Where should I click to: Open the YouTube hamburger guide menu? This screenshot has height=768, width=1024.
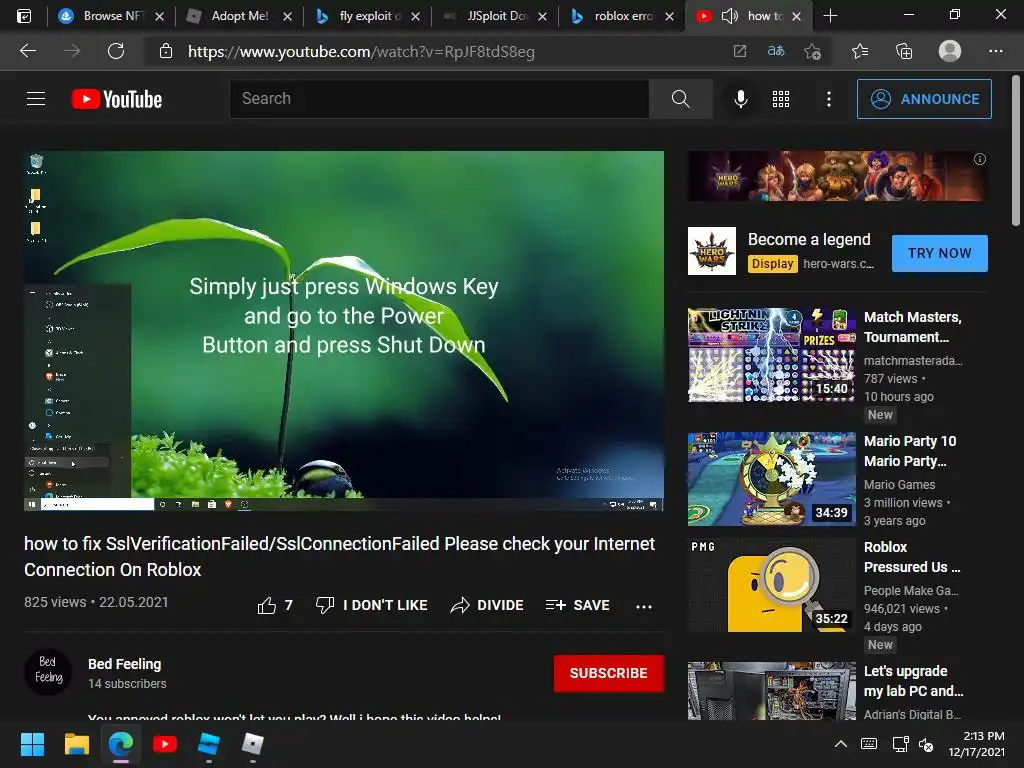coord(36,99)
